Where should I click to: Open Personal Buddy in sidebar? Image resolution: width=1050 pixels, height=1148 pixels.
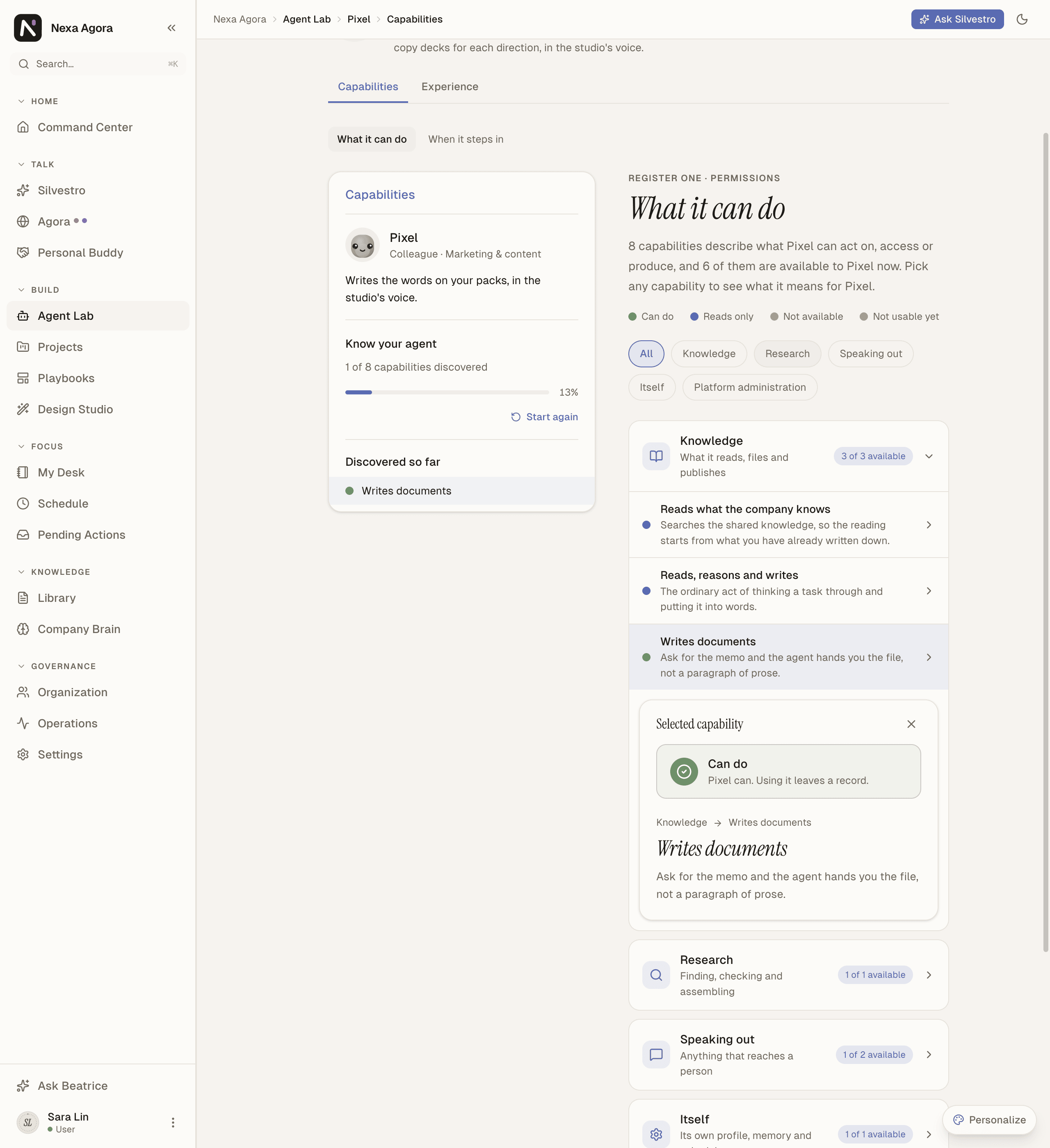pyautogui.click(x=98, y=253)
